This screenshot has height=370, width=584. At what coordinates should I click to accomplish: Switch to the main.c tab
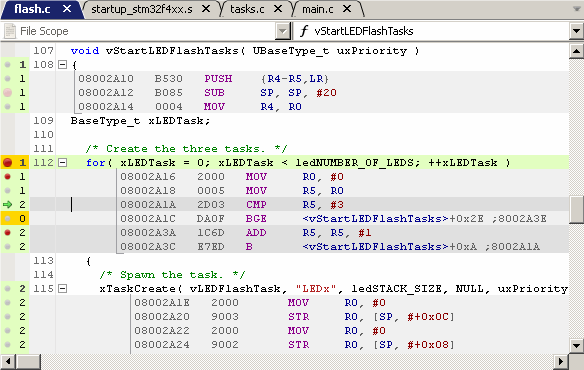317,9
